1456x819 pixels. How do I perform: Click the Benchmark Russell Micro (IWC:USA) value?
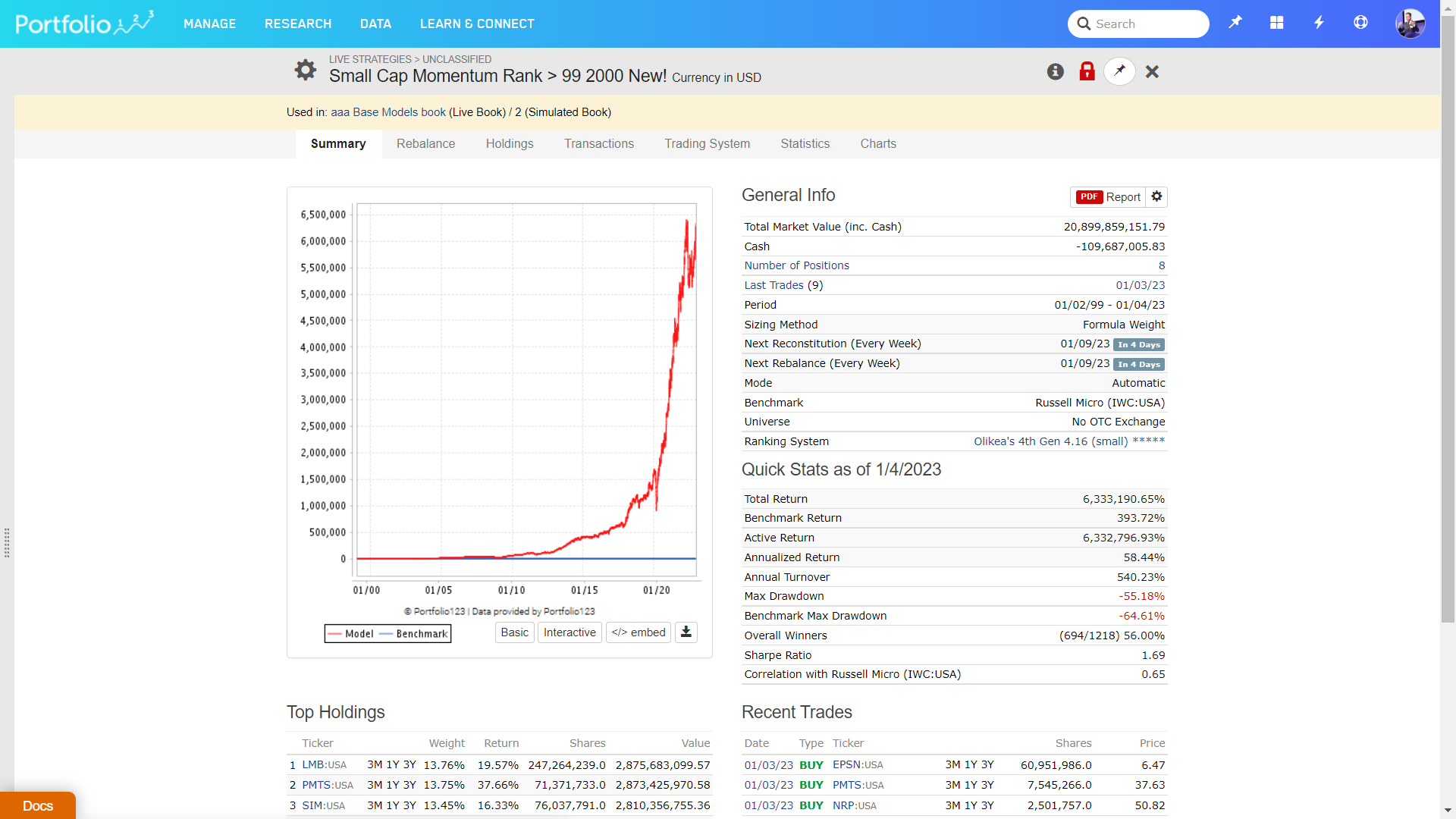click(1100, 403)
